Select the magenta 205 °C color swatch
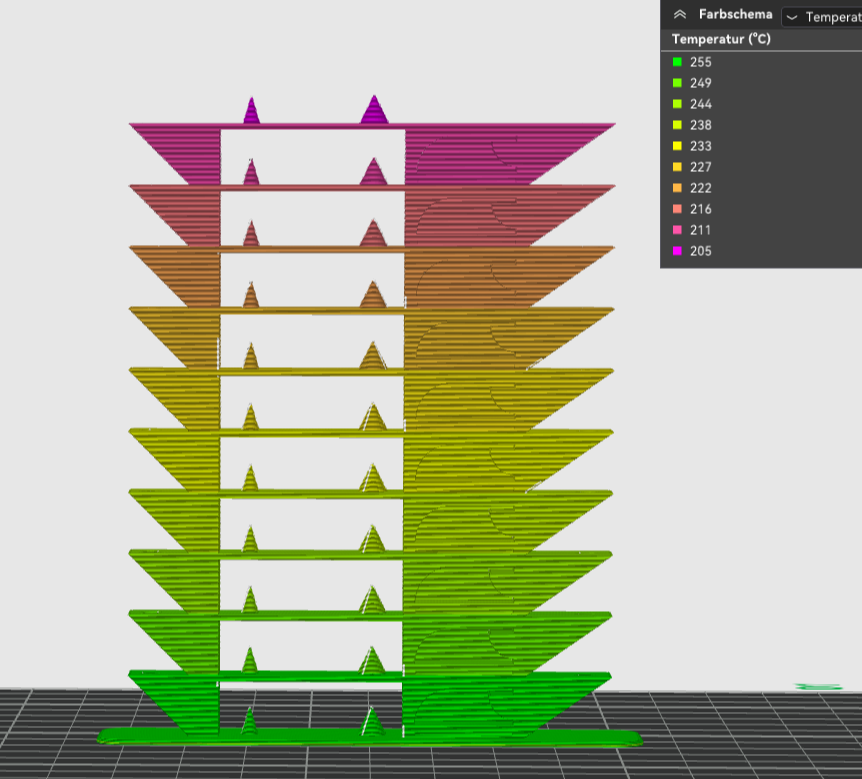Viewport: 862px width, 779px height. pos(677,251)
